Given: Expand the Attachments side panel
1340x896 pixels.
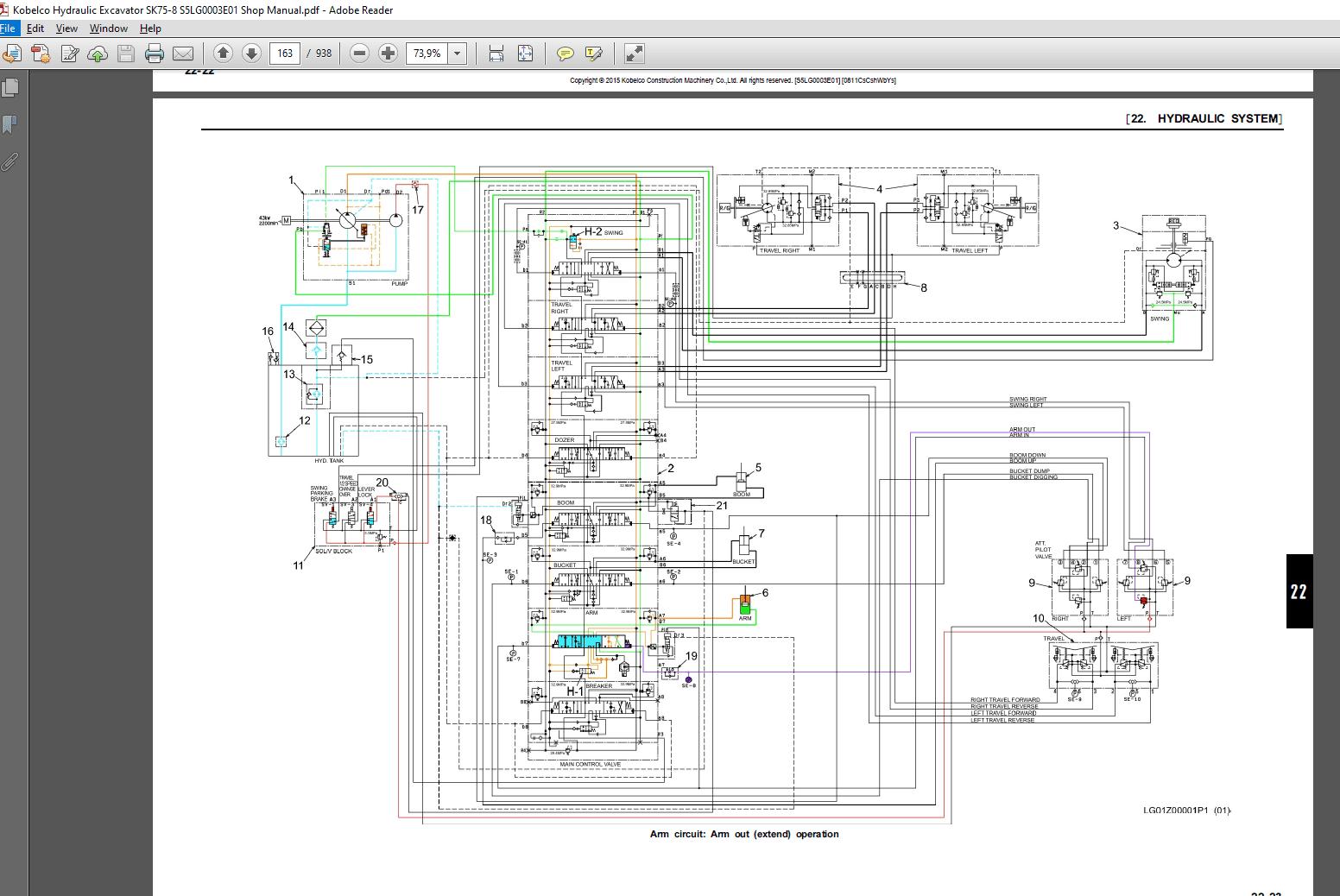Looking at the screenshot, I should (x=10, y=161).
